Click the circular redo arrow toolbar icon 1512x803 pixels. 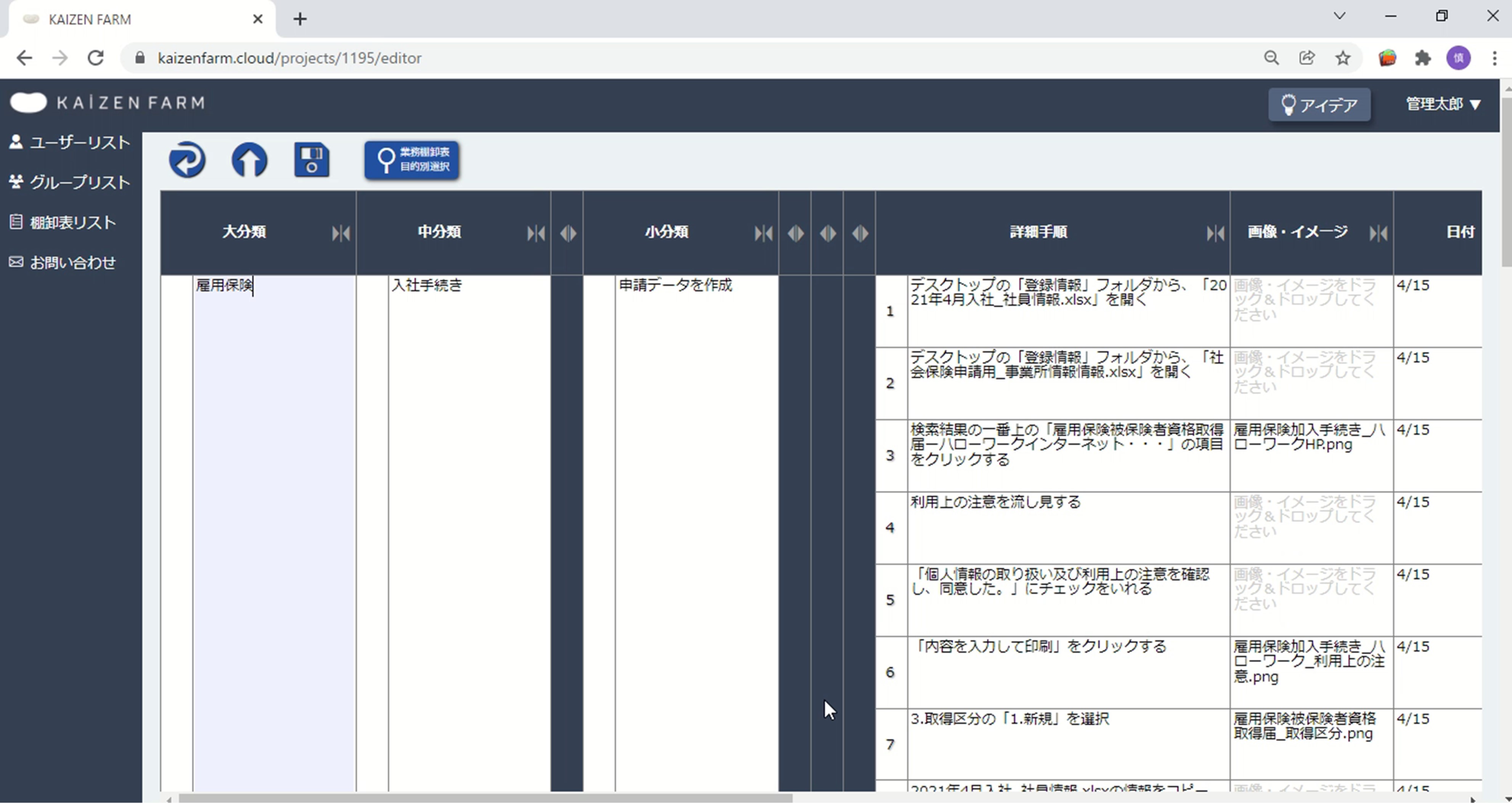pyautogui.click(x=187, y=160)
